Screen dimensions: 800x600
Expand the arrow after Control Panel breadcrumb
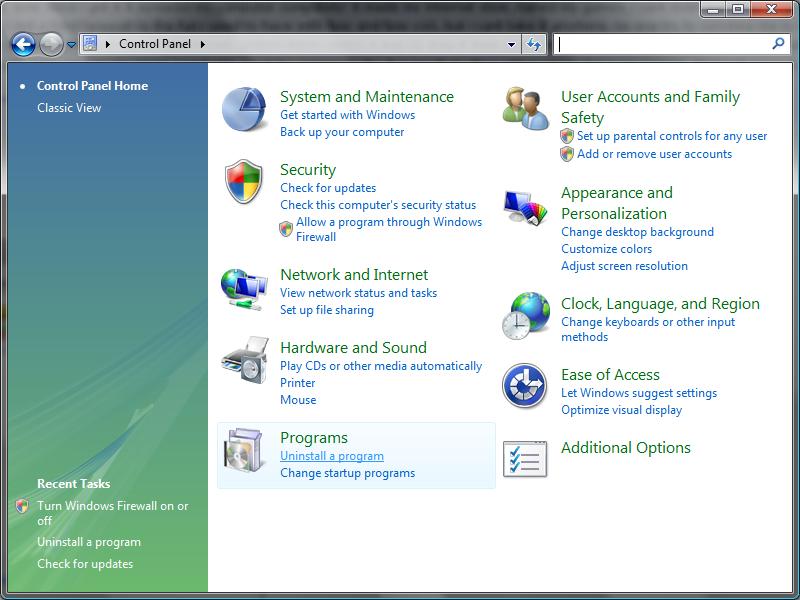click(x=203, y=44)
